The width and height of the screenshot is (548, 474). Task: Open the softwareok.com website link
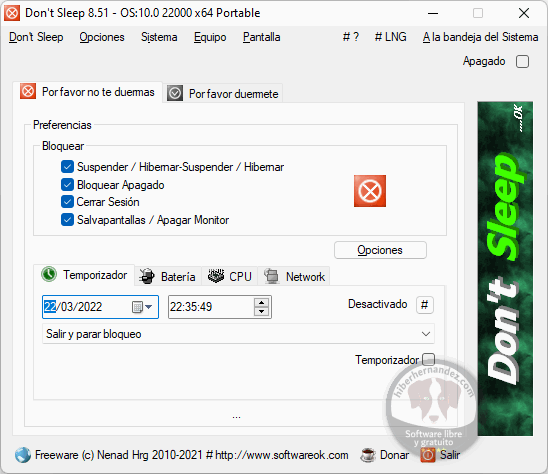pos(282,455)
